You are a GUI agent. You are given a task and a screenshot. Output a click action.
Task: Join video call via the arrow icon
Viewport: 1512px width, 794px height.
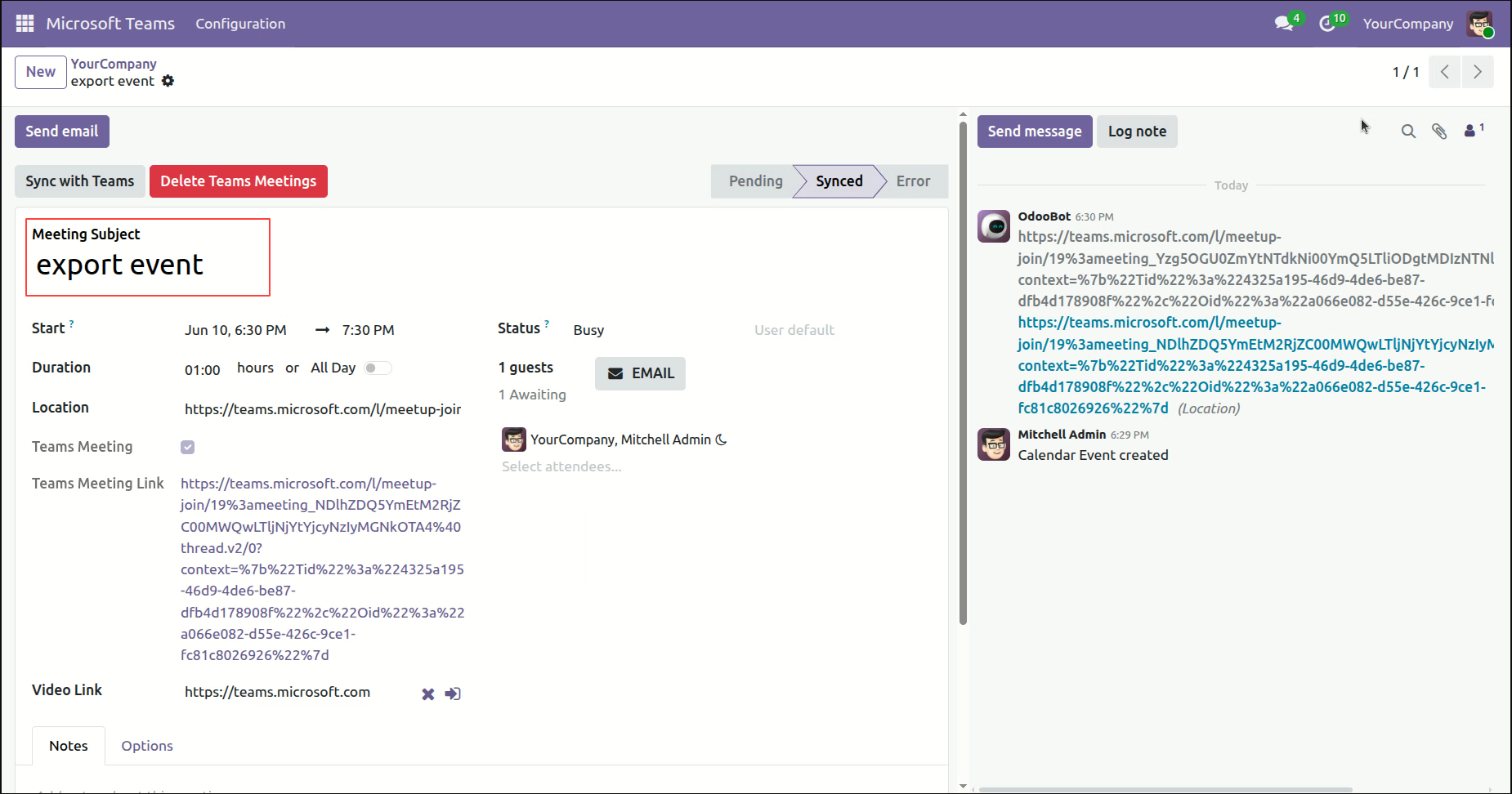453,694
